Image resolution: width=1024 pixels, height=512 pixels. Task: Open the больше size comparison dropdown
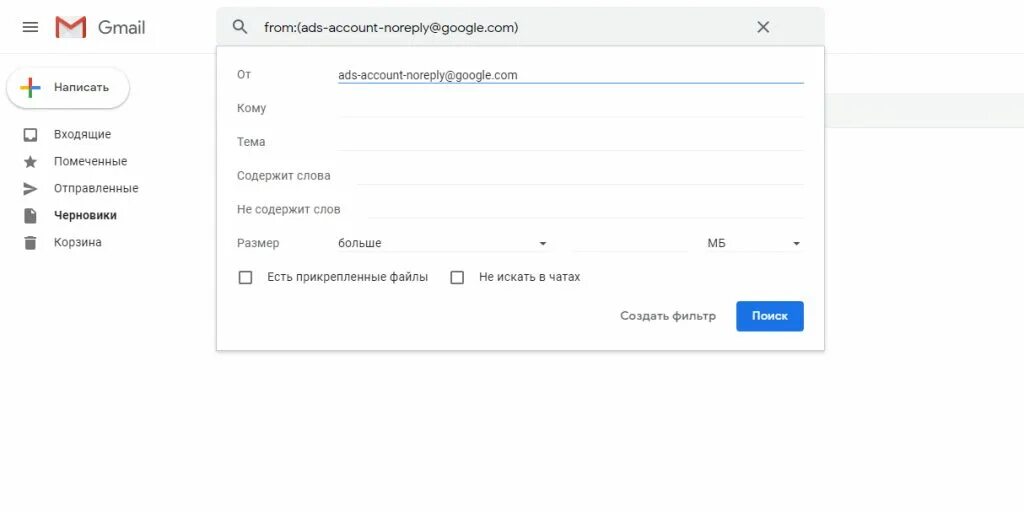click(443, 244)
